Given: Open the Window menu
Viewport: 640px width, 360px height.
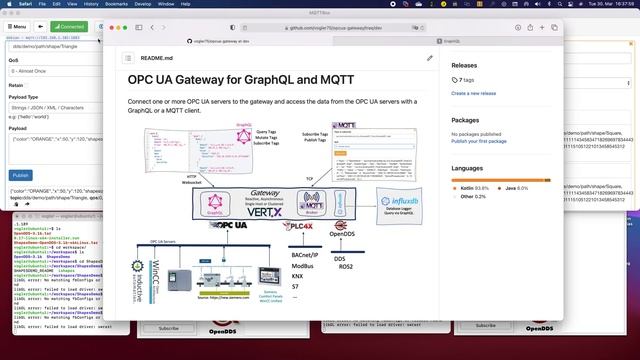Looking at the screenshot, I should tap(166, 4).
